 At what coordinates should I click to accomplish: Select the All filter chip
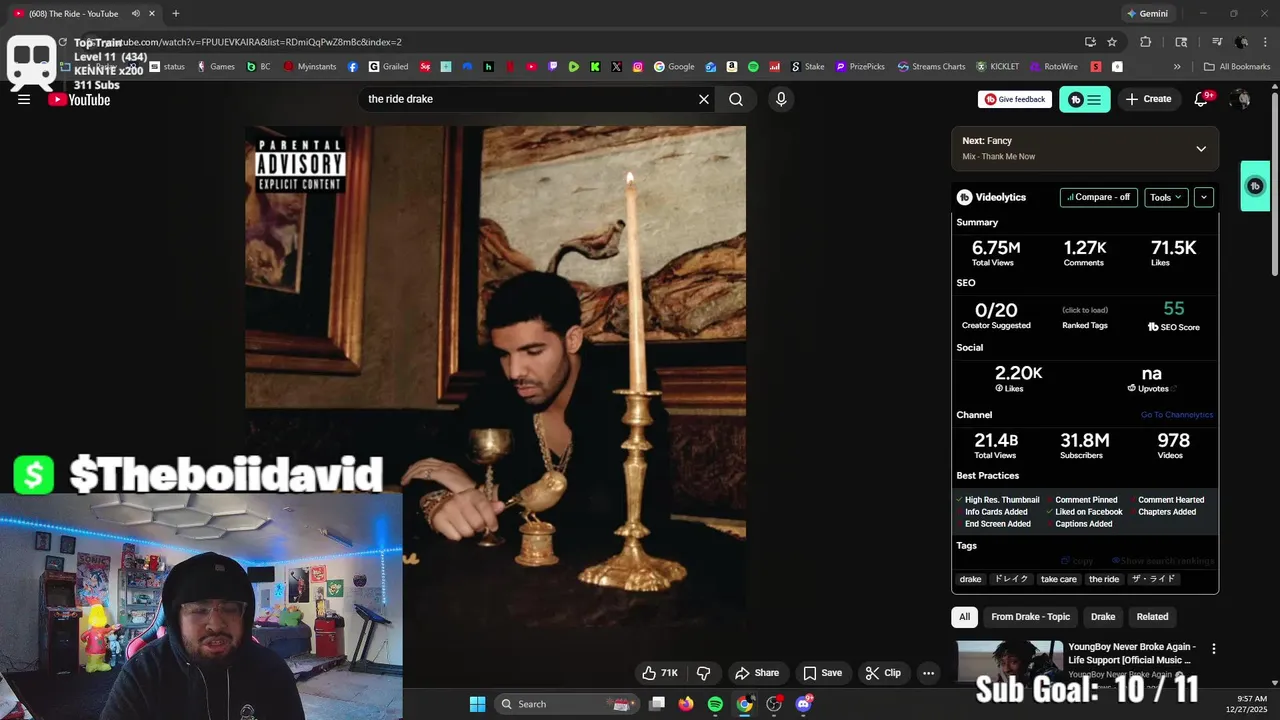click(964, 617)
